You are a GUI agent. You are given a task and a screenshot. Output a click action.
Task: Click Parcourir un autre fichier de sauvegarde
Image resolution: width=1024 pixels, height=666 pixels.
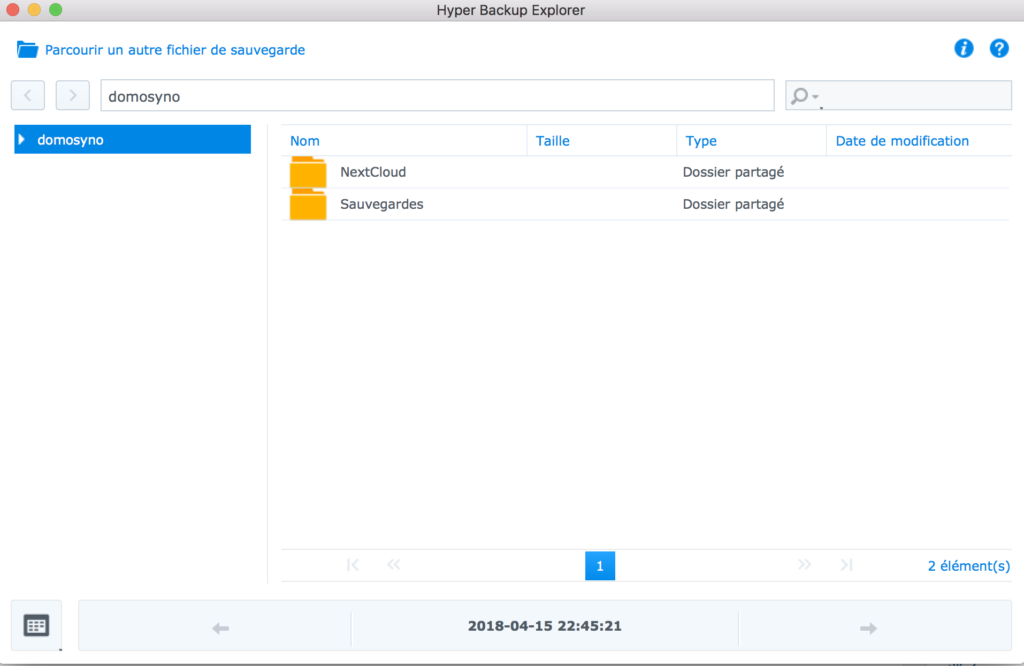[174, 49]
